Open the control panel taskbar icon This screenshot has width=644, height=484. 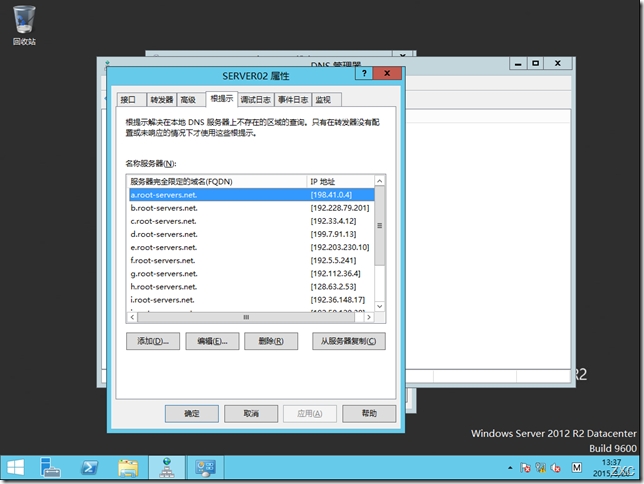click(205, 467)
